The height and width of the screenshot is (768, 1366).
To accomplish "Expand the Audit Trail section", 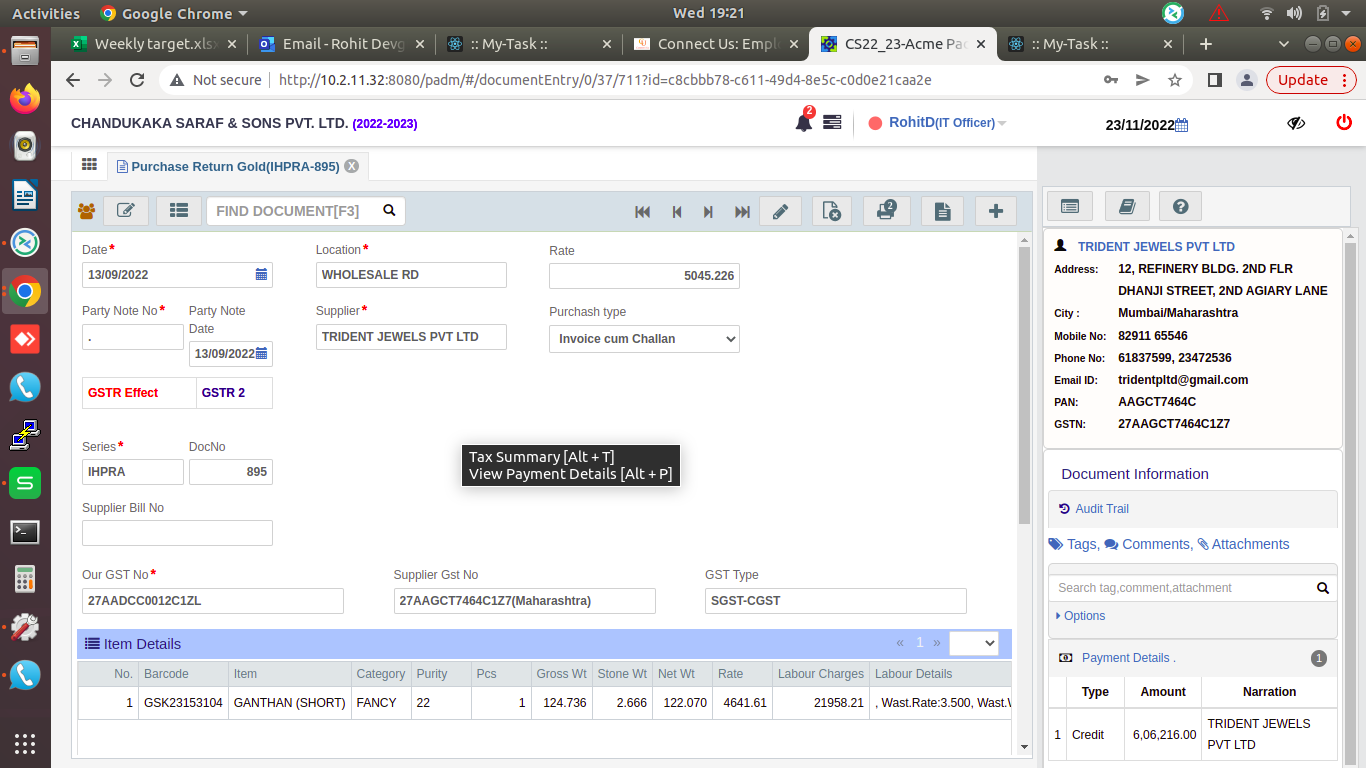I will coord(1094,509).
